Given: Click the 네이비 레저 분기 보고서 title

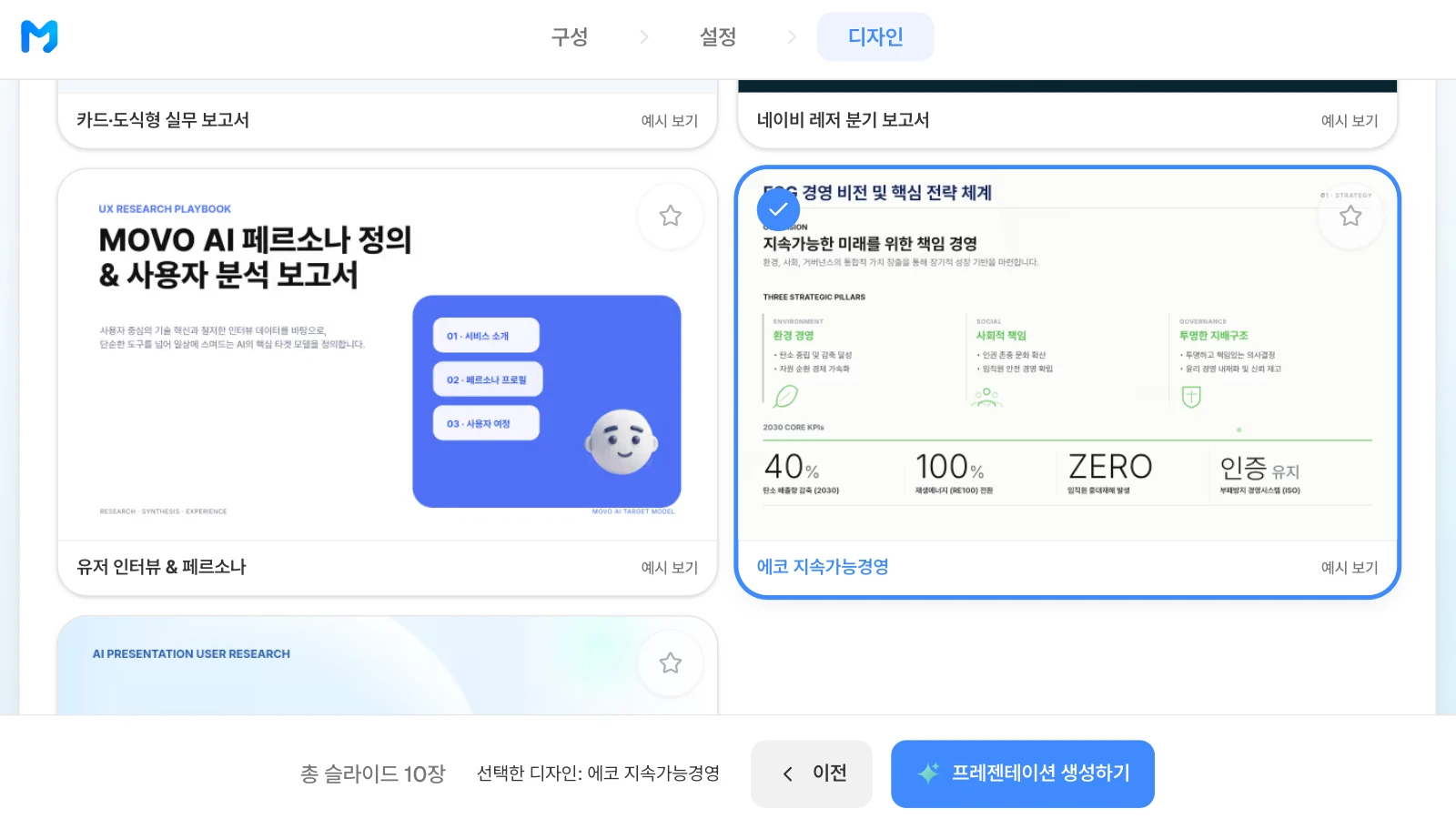Looking at the screenshot, I should [x=843, y=120].
